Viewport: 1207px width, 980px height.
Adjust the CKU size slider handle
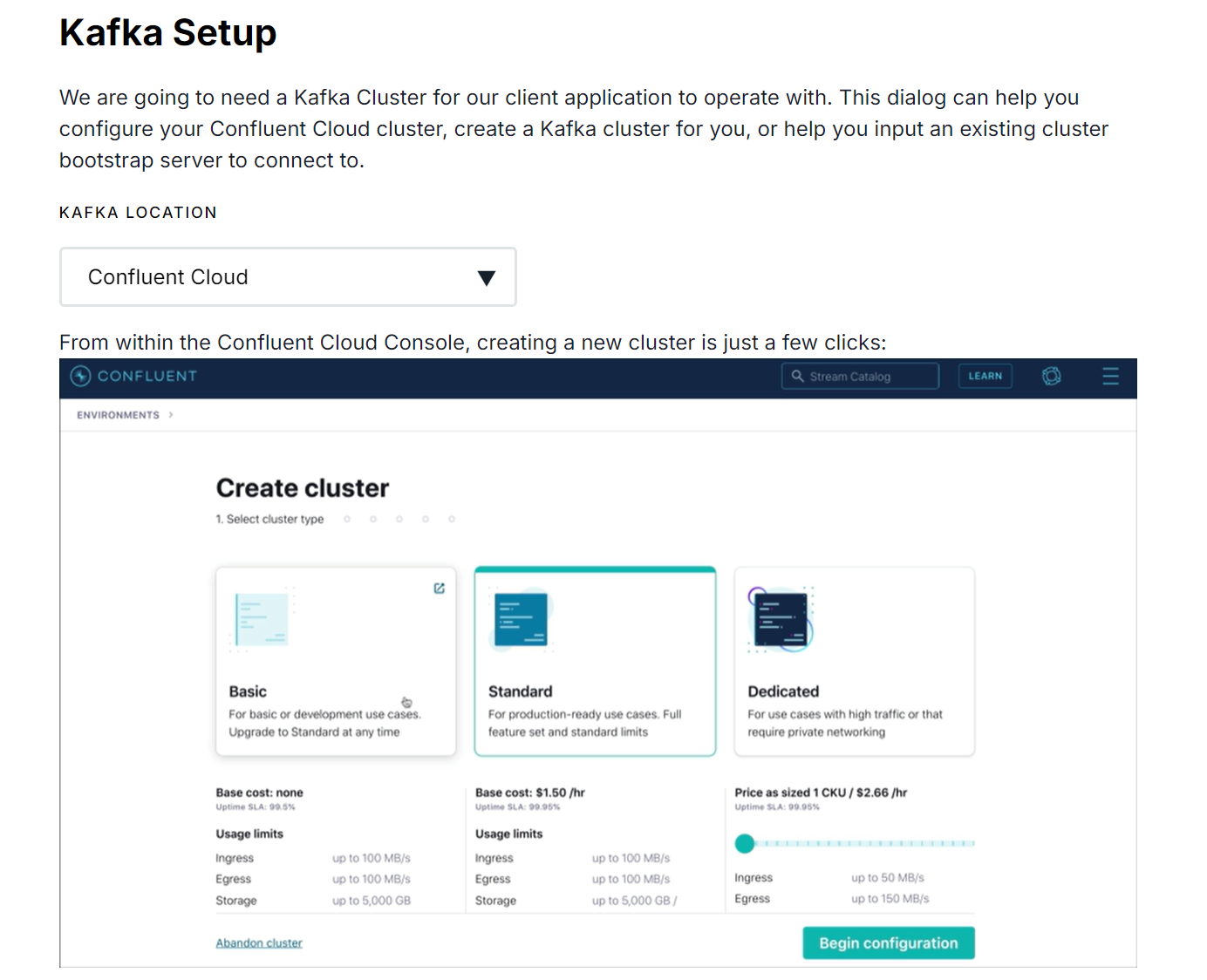(x=745, y=843)
